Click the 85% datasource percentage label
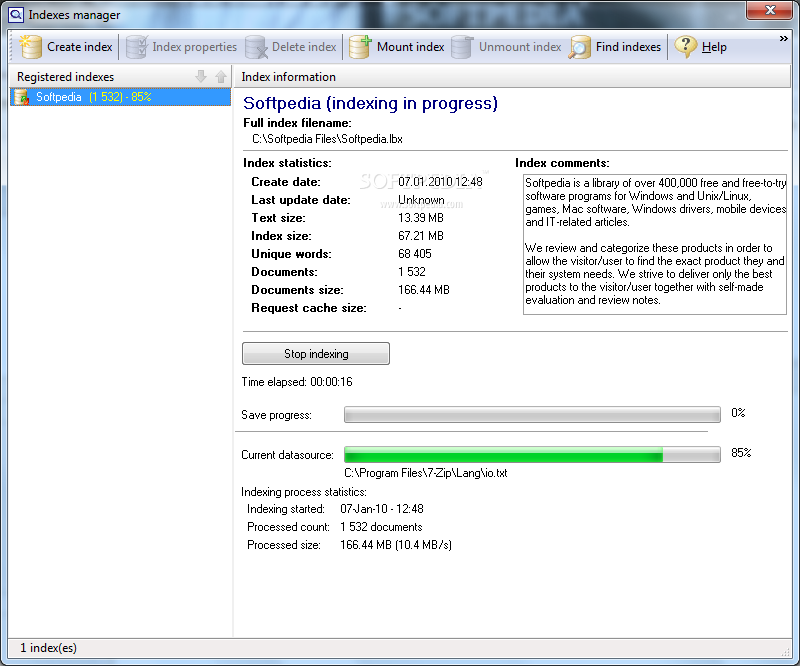The width and height of the screenshot is (800, 666). pos(741,453)
